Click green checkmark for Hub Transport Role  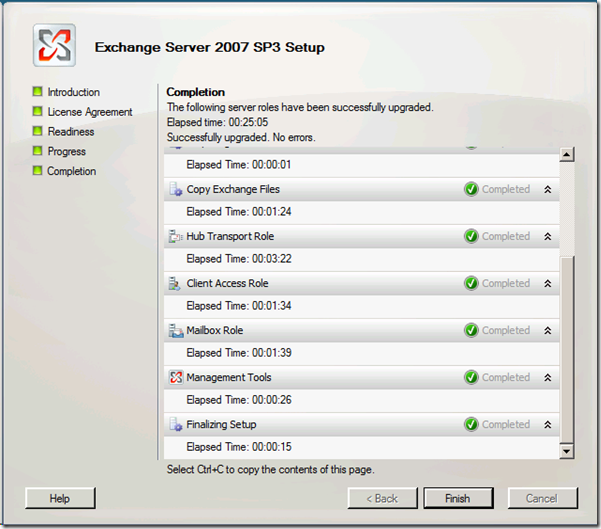(471, 237)
